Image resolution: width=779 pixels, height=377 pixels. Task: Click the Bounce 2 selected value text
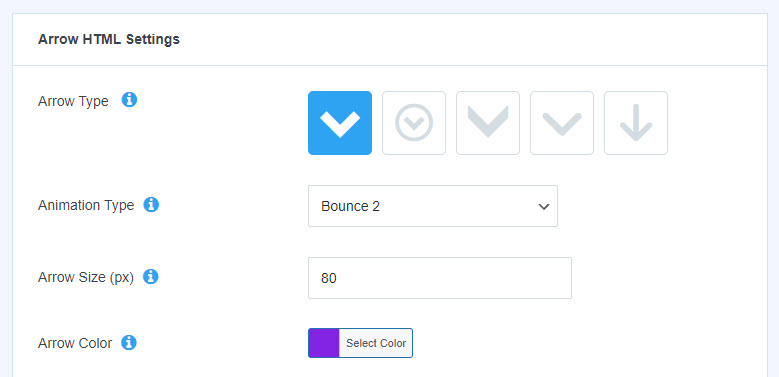click(350, 207)
